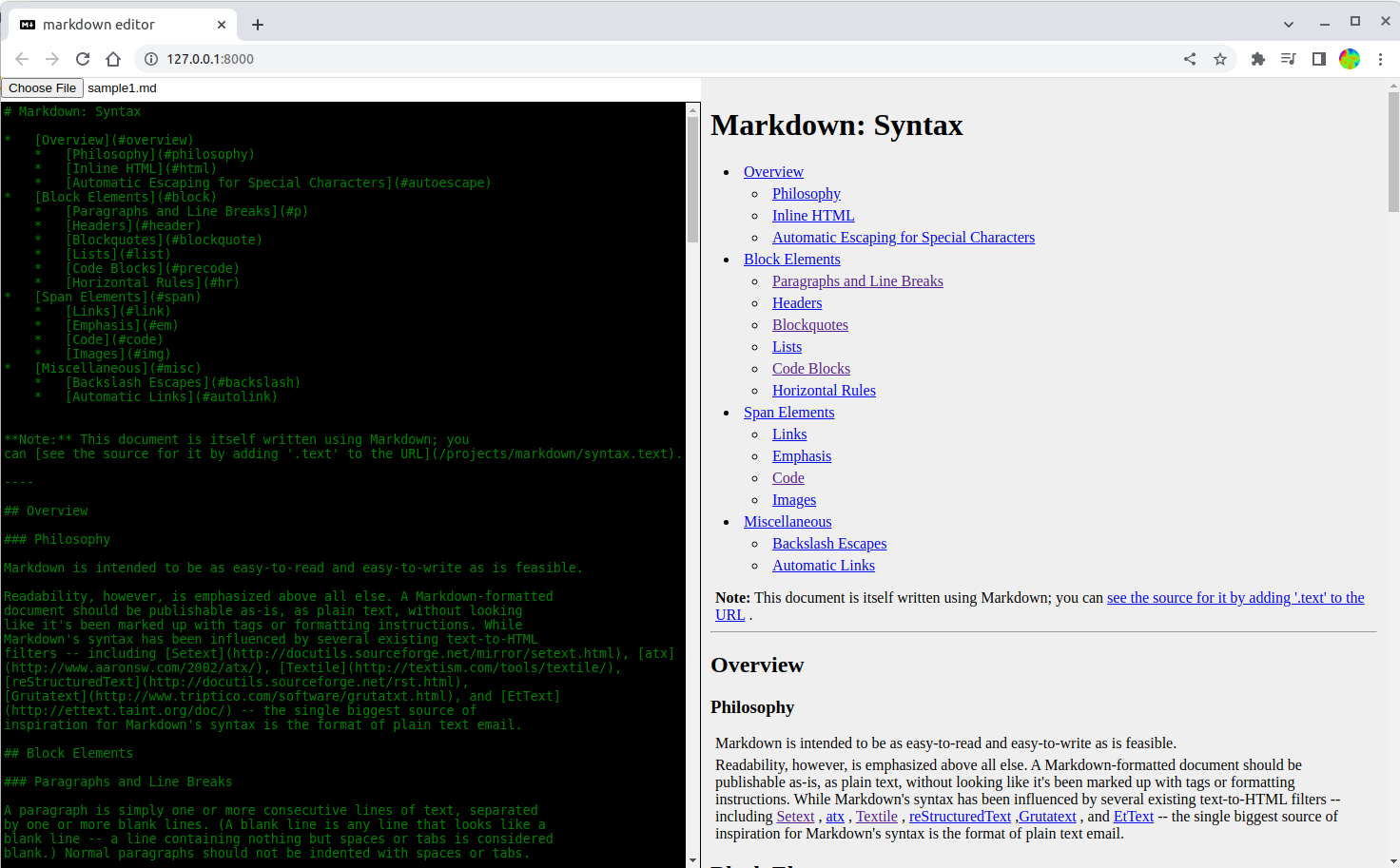This screenshot has width=1400, height=868.
Task: Open a new browser tab
Action: pyautogui.click(x=258, y=25)
